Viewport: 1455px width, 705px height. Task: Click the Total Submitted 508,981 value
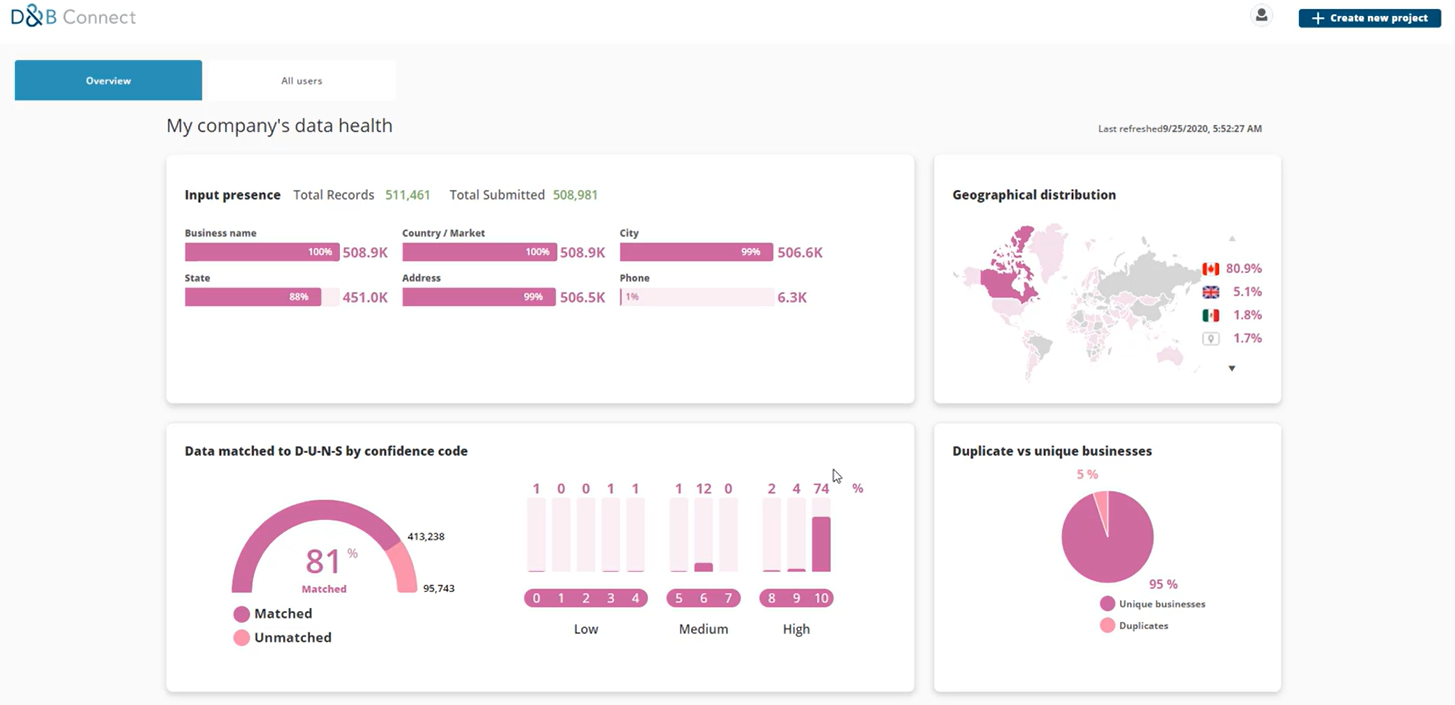pyautogui.click(x=575, y=195)
